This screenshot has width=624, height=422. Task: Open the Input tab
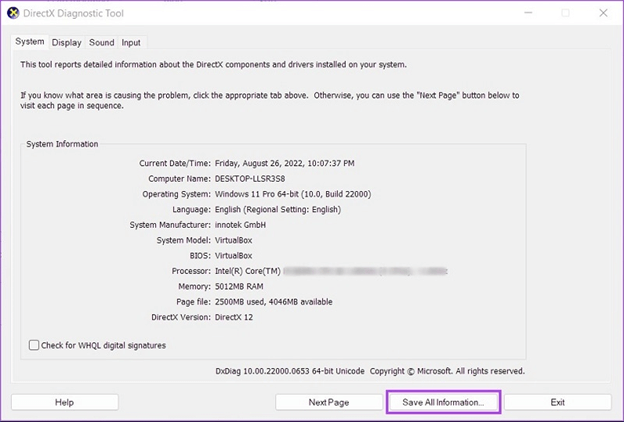pyautogui.click(x=131, y=43)
